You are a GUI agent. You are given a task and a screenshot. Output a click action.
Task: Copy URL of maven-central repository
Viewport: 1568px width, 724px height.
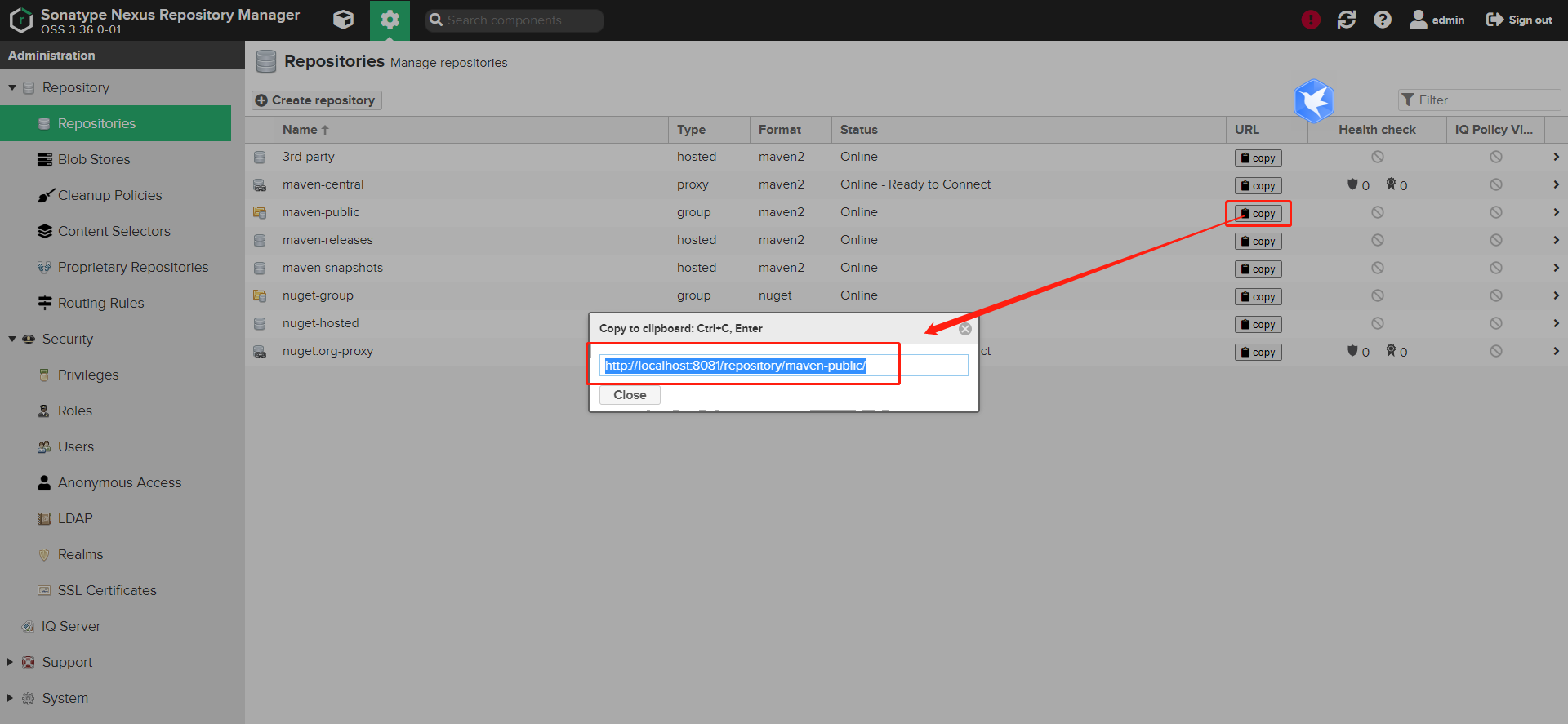point(1258,185)
